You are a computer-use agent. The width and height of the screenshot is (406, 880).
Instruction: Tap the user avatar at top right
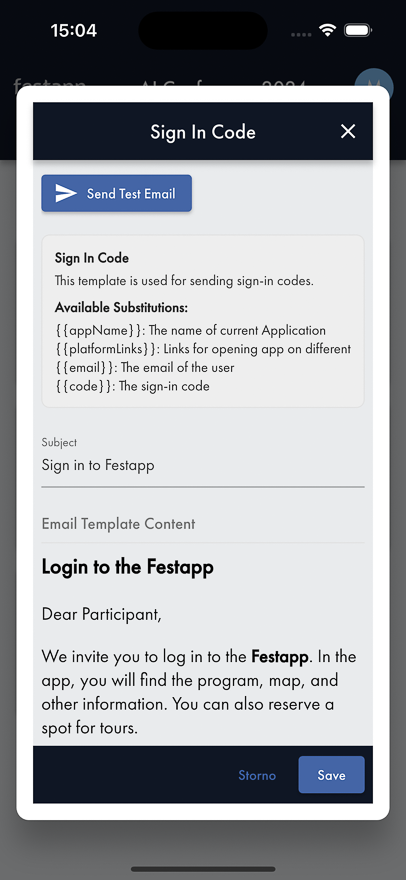tap(374, 85)
